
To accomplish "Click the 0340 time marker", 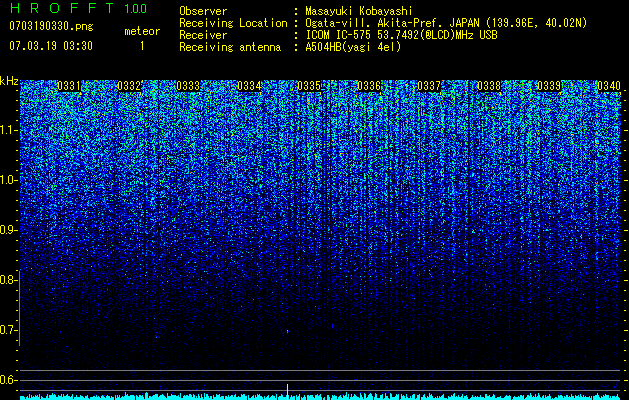I will click(x=609, y=86).
